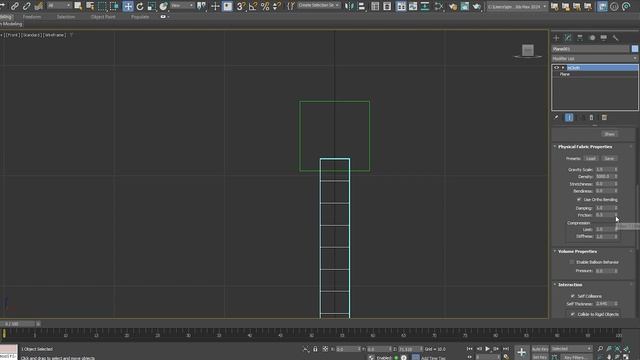Toggle Spinner Snap

click(277, 6)
